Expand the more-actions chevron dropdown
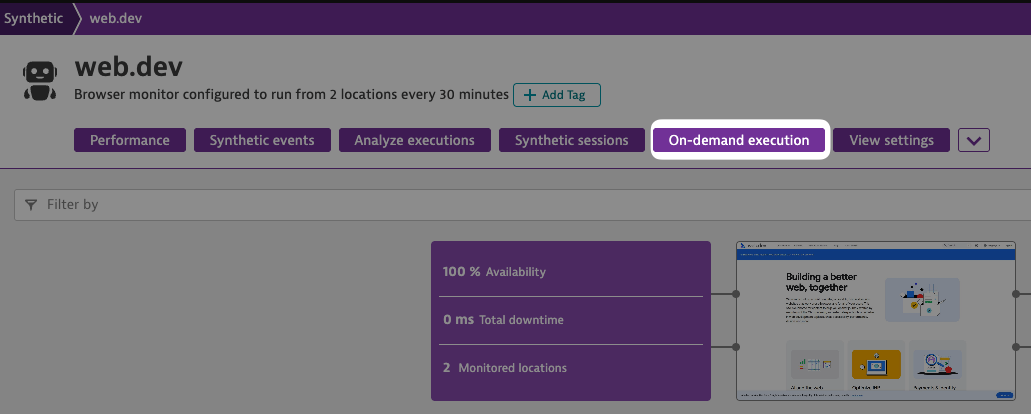The image size is (1031, 414). coord(974,140)
